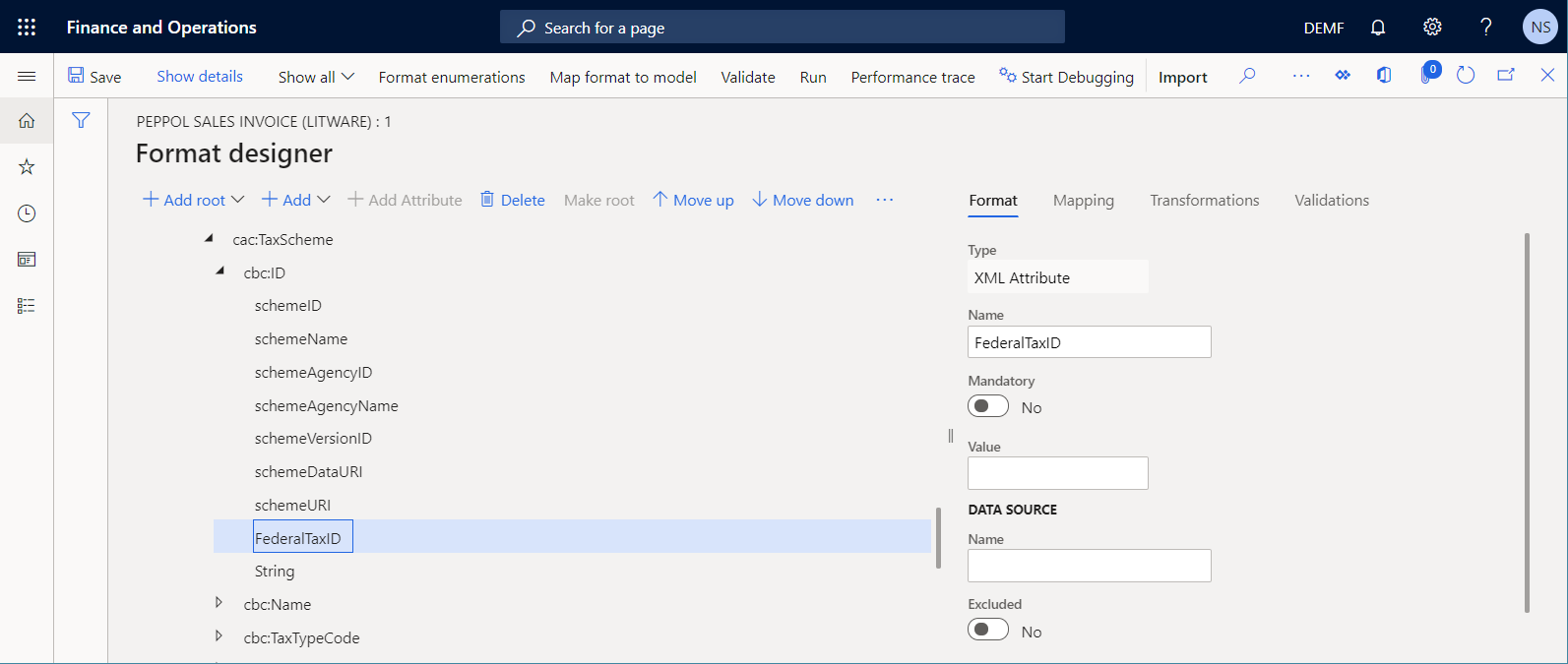Click the XML Attribute Type field

(x=1058, y=277)
